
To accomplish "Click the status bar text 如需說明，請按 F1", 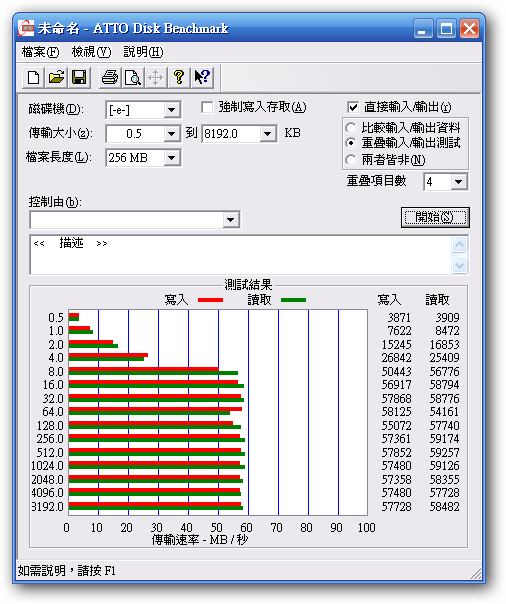I will (67, 570).
